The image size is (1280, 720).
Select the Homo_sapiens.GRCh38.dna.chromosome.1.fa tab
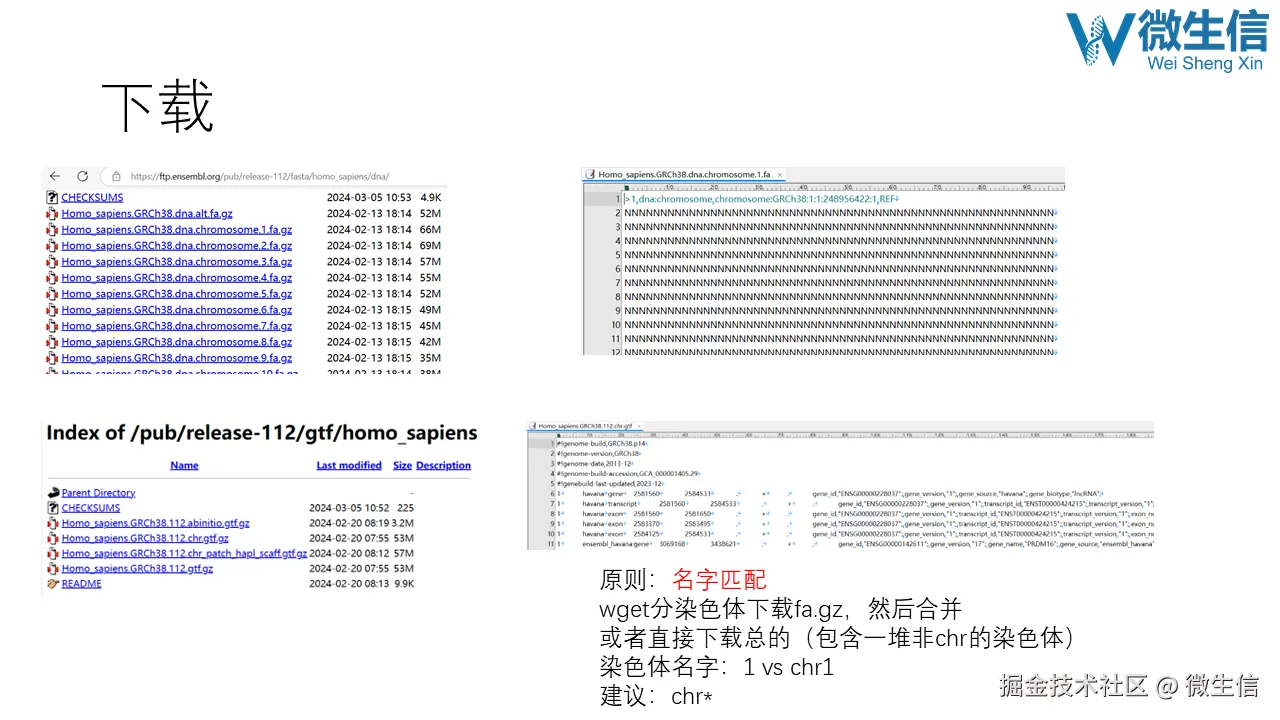(x=680, y=173)
